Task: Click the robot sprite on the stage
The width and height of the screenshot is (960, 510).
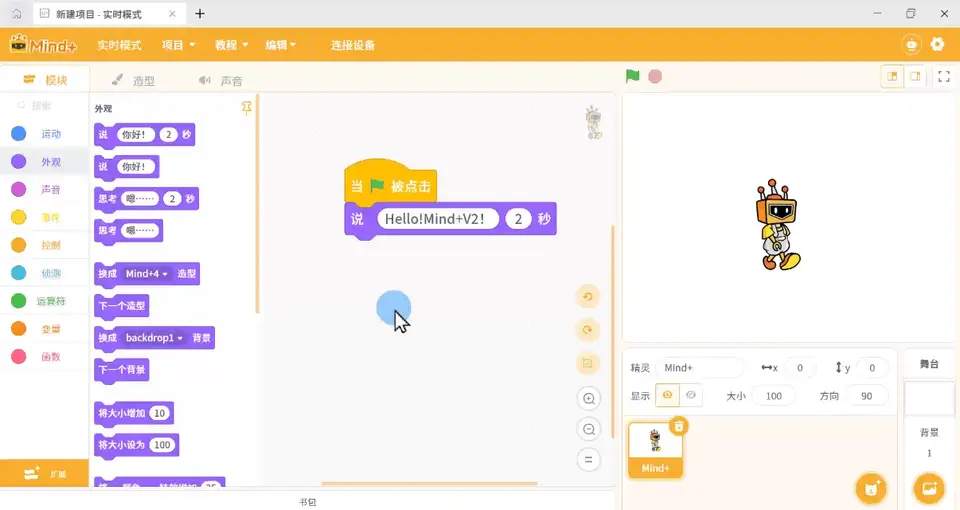Action: tap(778, 225)
